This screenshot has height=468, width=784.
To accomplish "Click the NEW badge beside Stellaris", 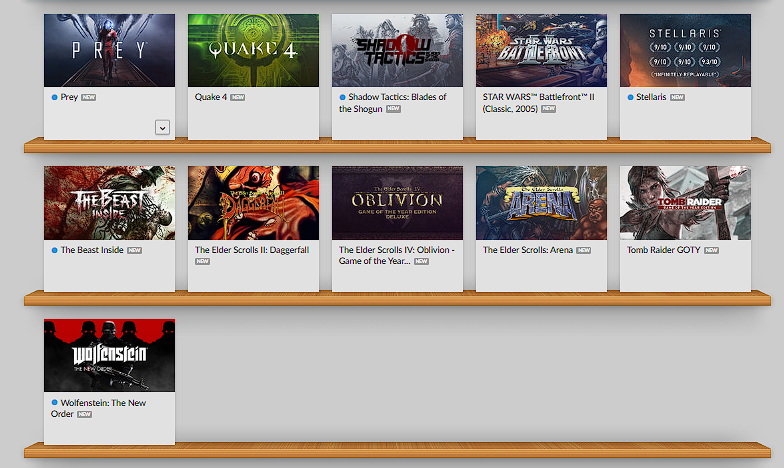I will point(678,98).
